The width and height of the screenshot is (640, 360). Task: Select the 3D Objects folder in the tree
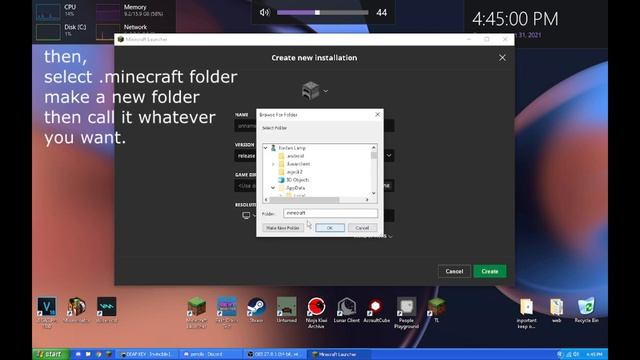[x=293, y=180]
